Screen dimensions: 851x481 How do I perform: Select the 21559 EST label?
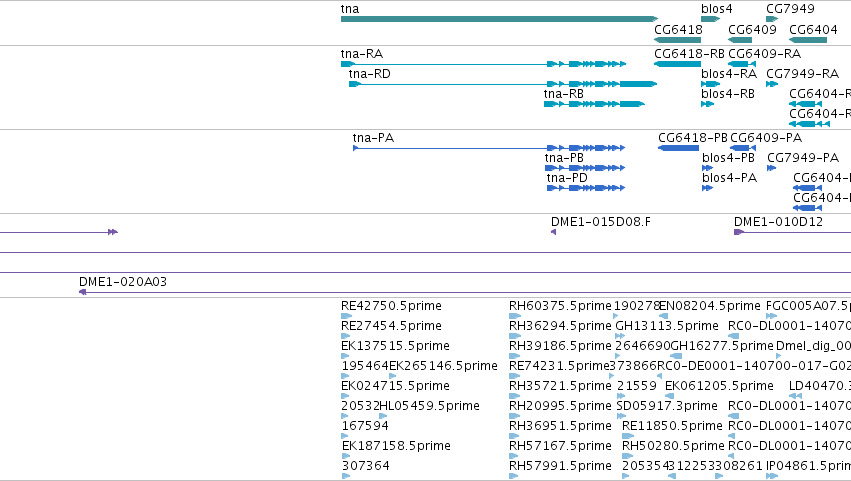point(637,386)
